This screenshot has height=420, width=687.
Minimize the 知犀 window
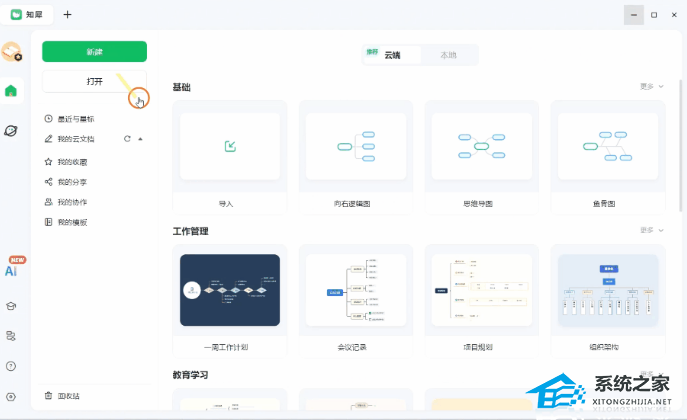click(634, 15)
